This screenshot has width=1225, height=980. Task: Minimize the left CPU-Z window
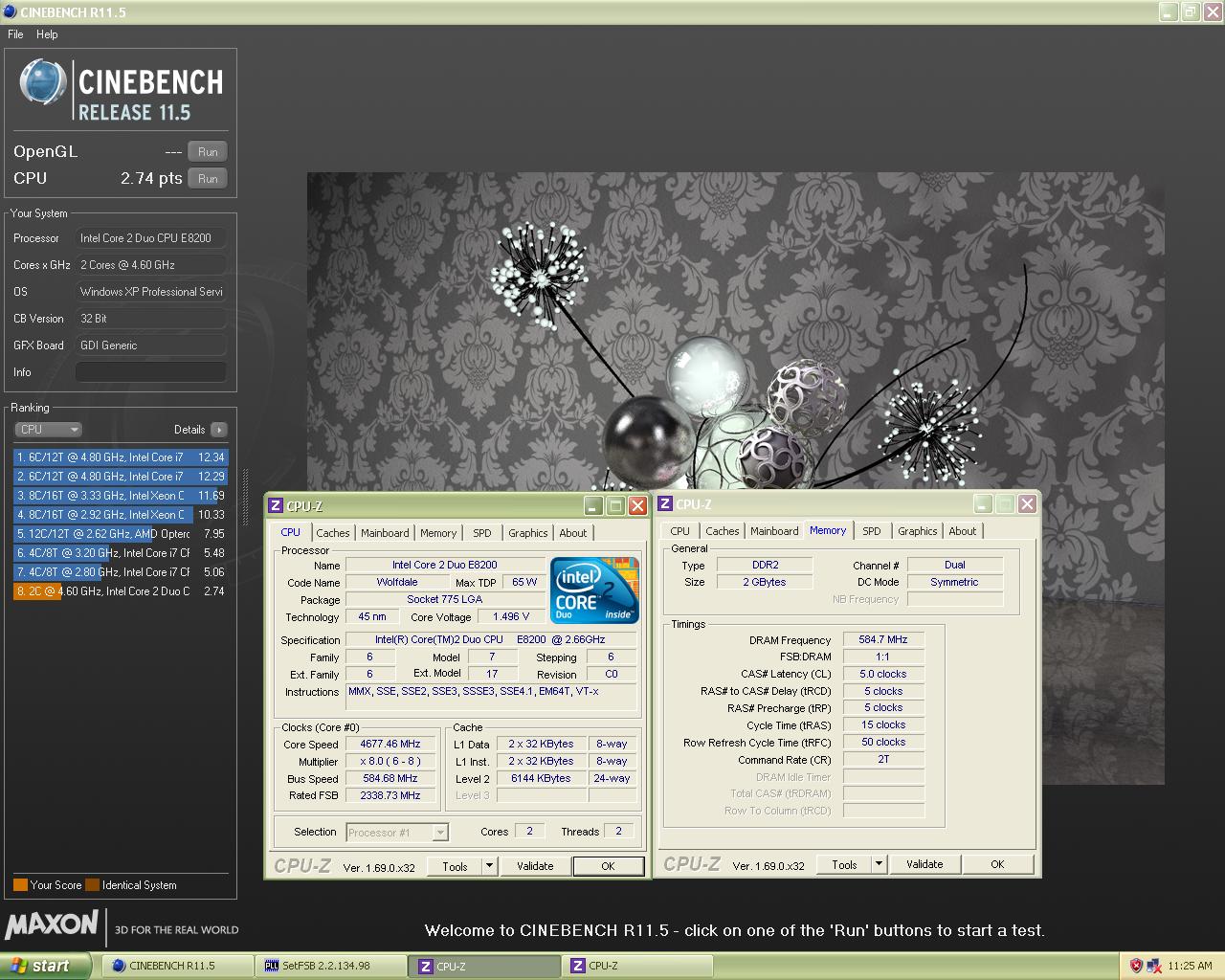[x=593, y=506]
